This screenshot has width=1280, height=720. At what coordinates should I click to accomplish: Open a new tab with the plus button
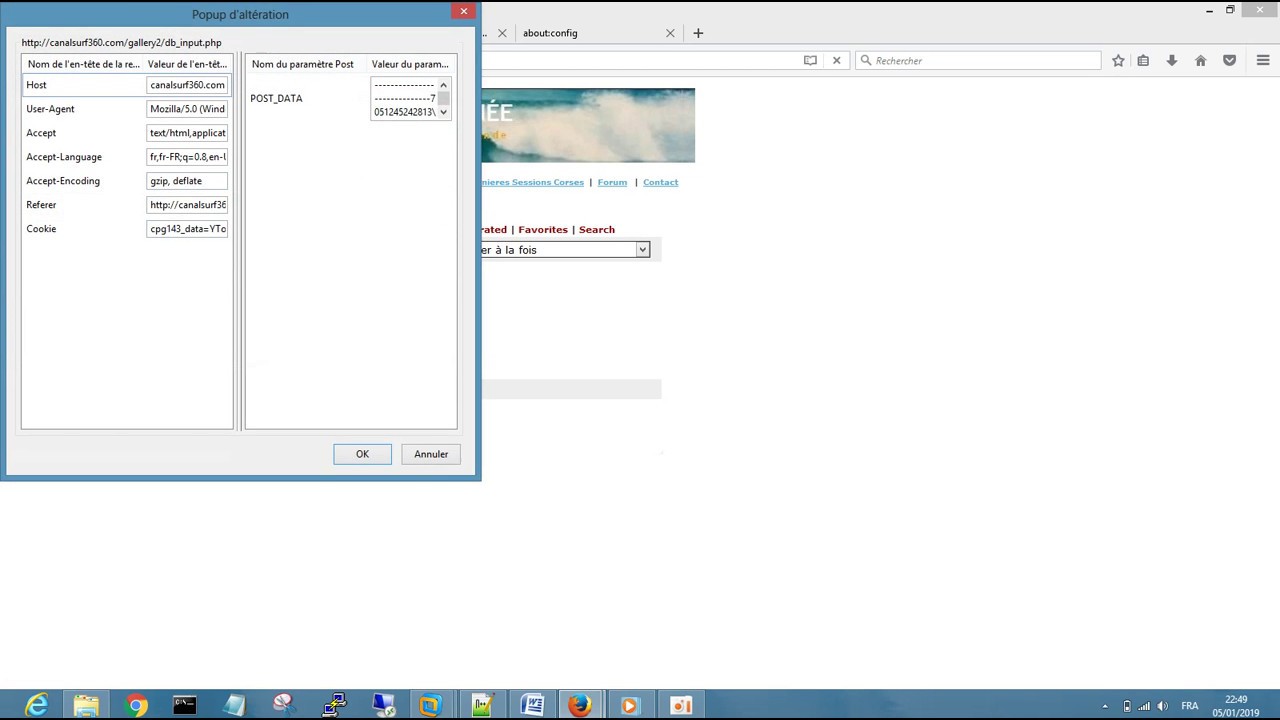(697, 33)
